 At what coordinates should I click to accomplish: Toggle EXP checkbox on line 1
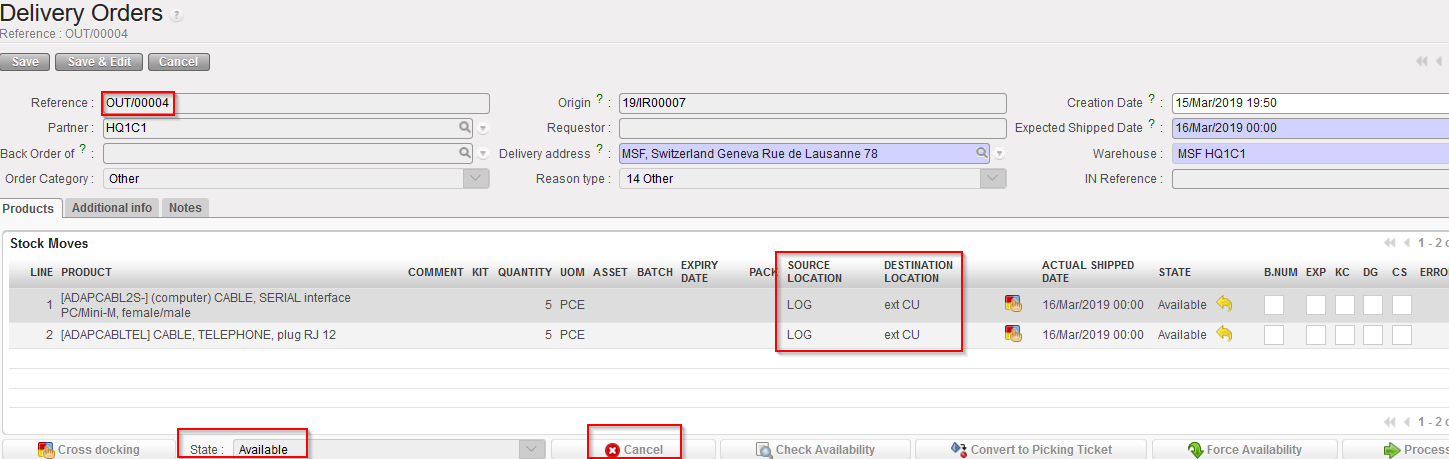[1316, 305]
